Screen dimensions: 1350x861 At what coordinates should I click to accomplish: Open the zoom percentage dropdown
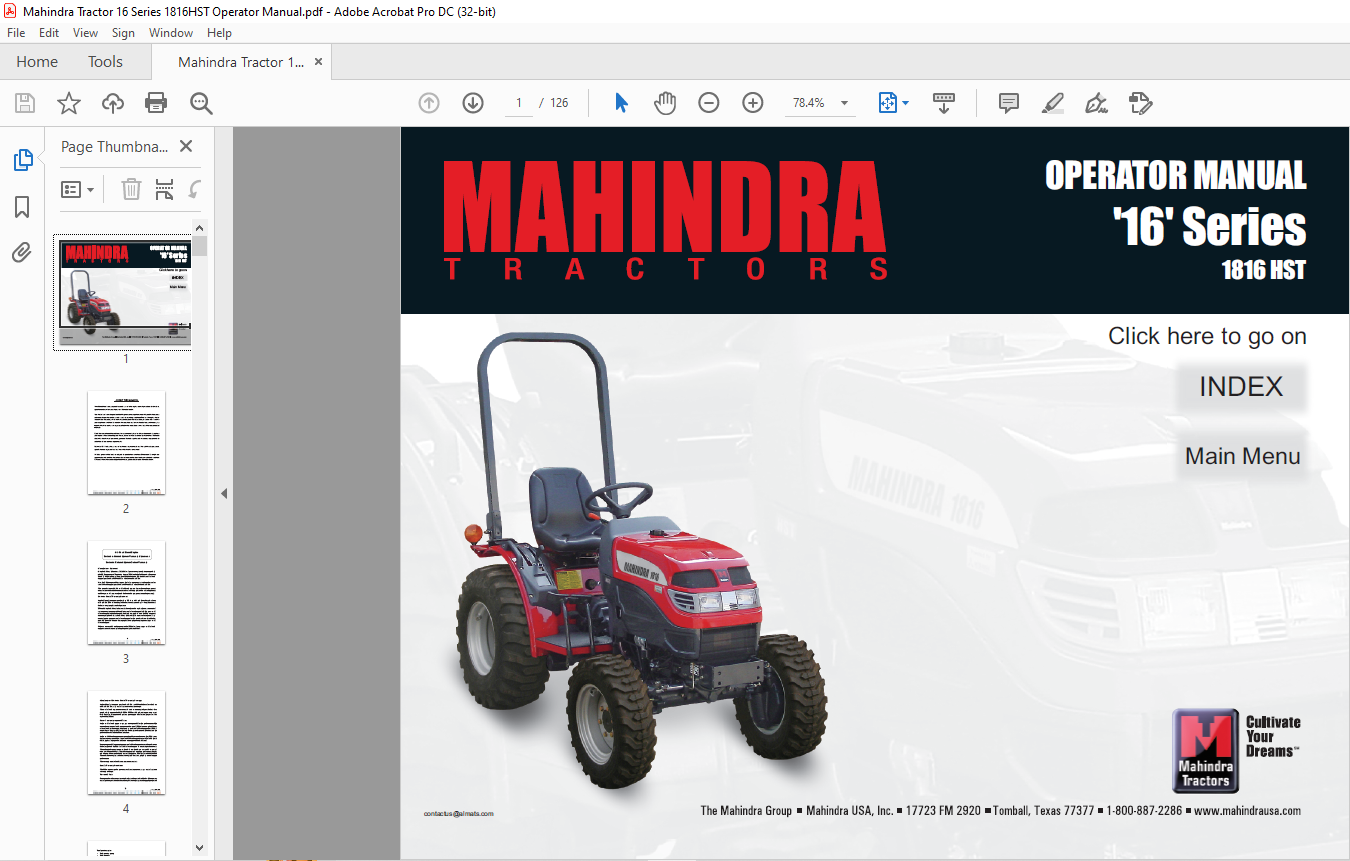click(x=845, y=103)
